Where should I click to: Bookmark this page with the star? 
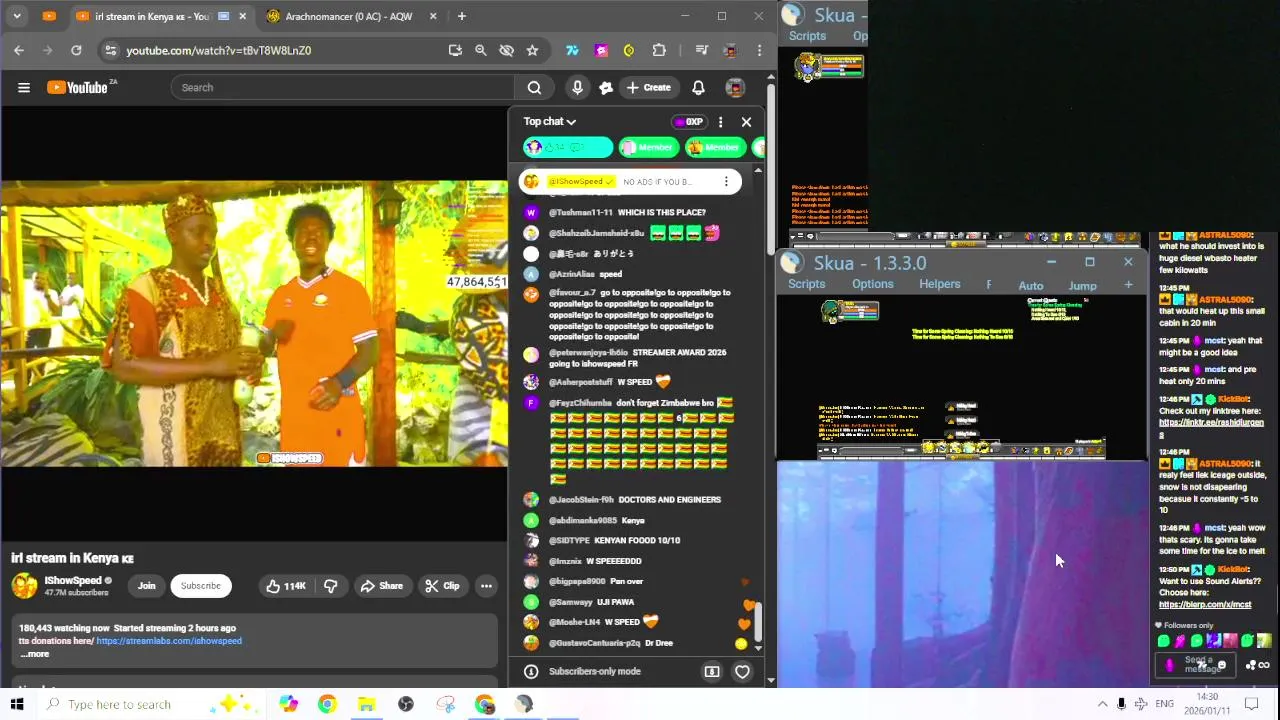pyautogui.click(x=532, y=50)
